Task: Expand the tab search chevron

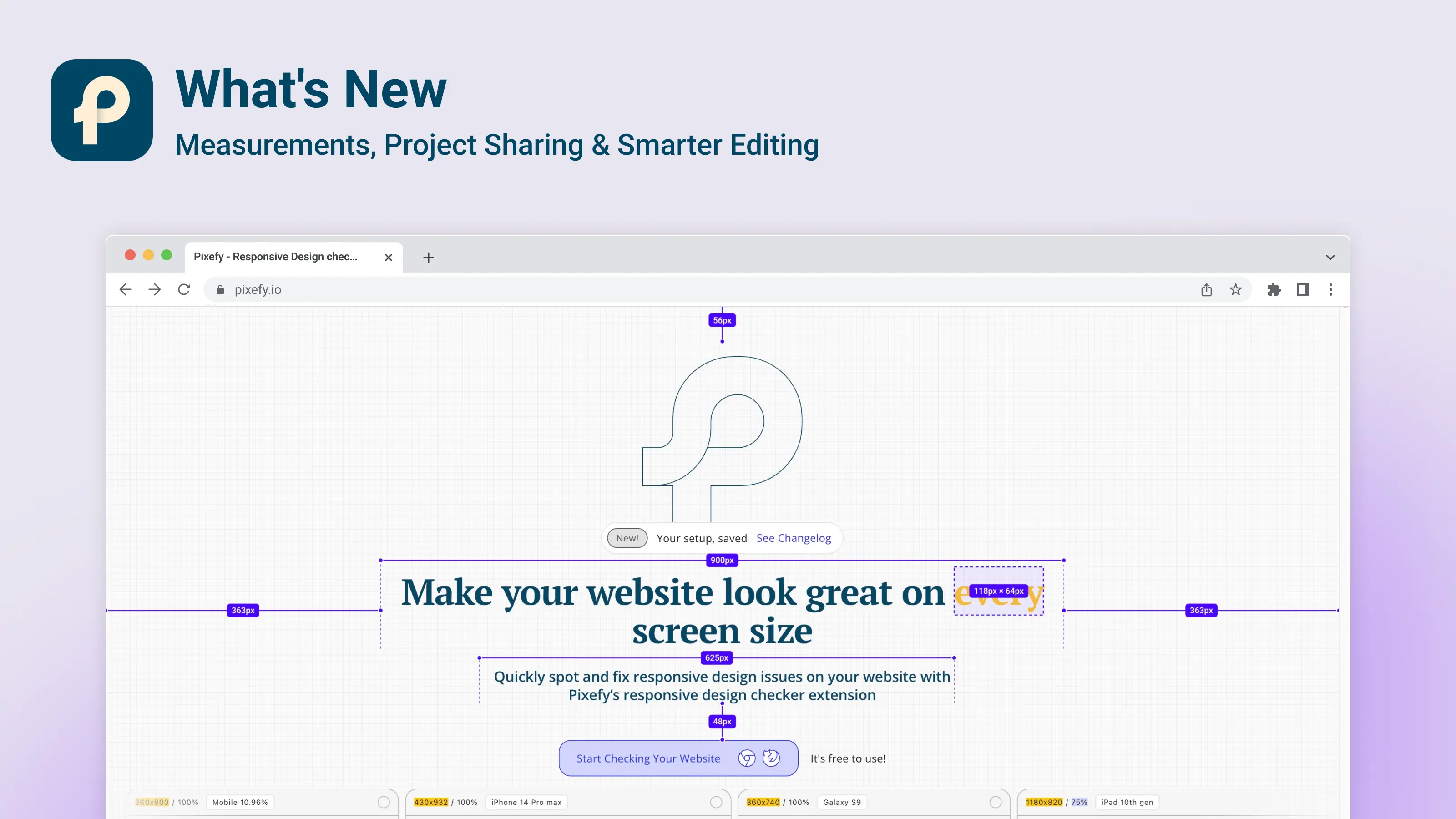Action: [x=1330, y=257]
